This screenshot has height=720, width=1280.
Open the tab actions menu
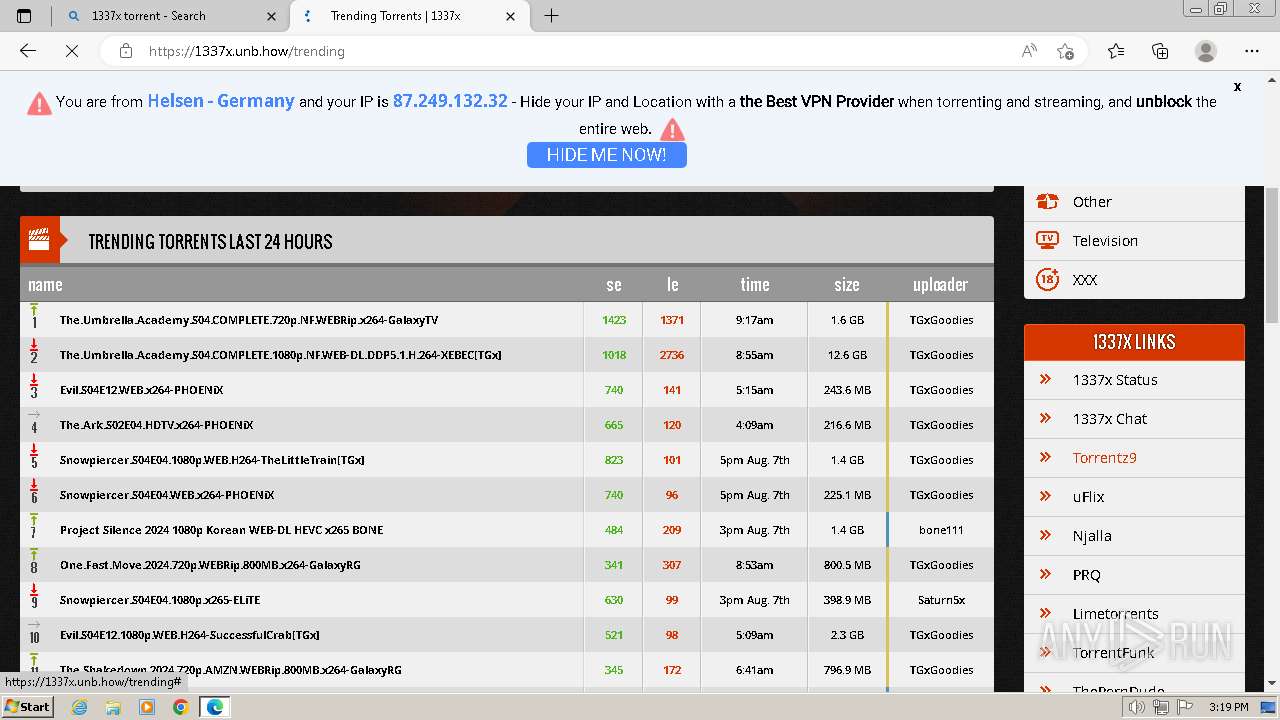pos(24,16)
